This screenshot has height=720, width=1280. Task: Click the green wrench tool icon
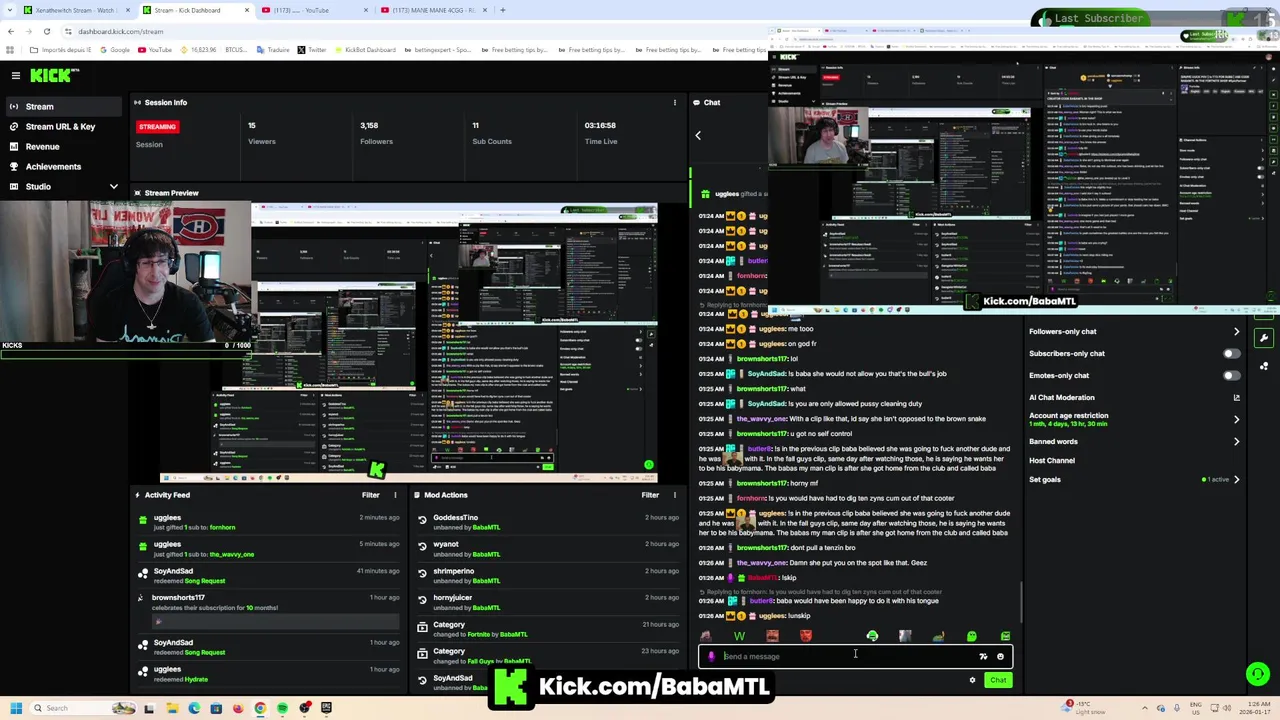click(x=1264, y=338)
